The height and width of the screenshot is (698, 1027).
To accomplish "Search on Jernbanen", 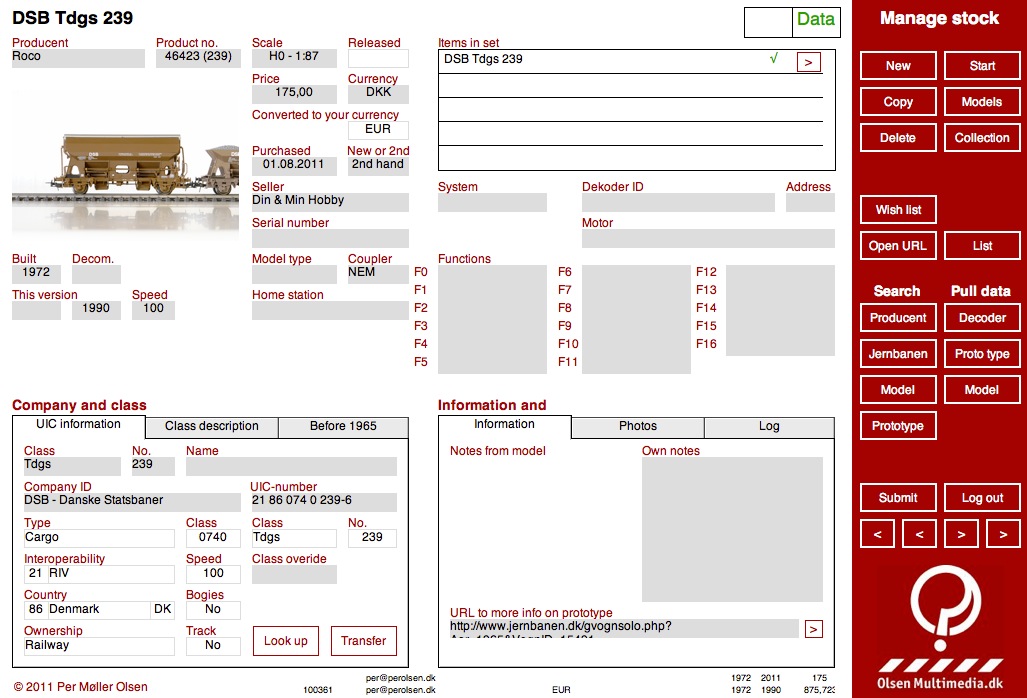I will pyautogui.click(x=898, y=354).
